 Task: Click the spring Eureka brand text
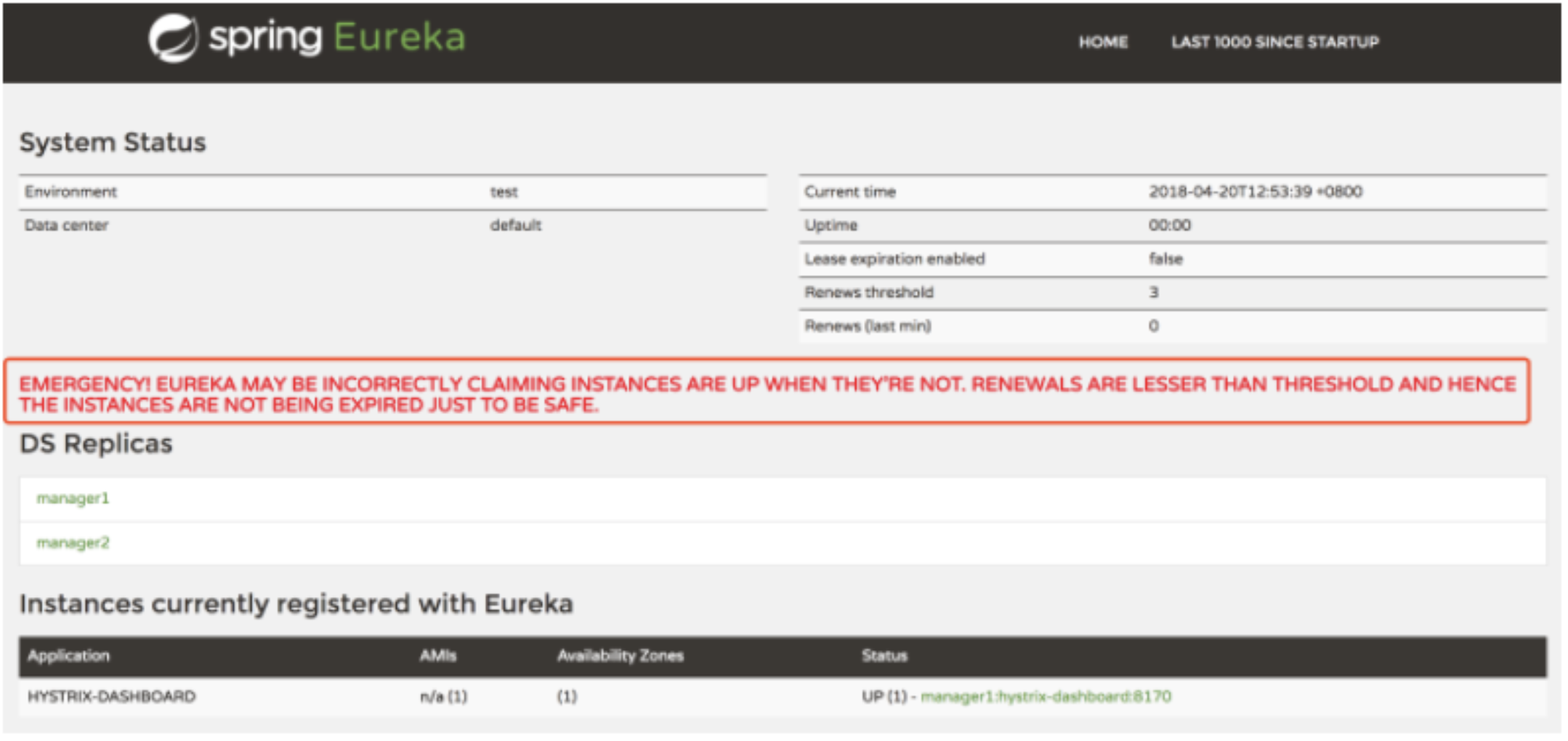337,37
